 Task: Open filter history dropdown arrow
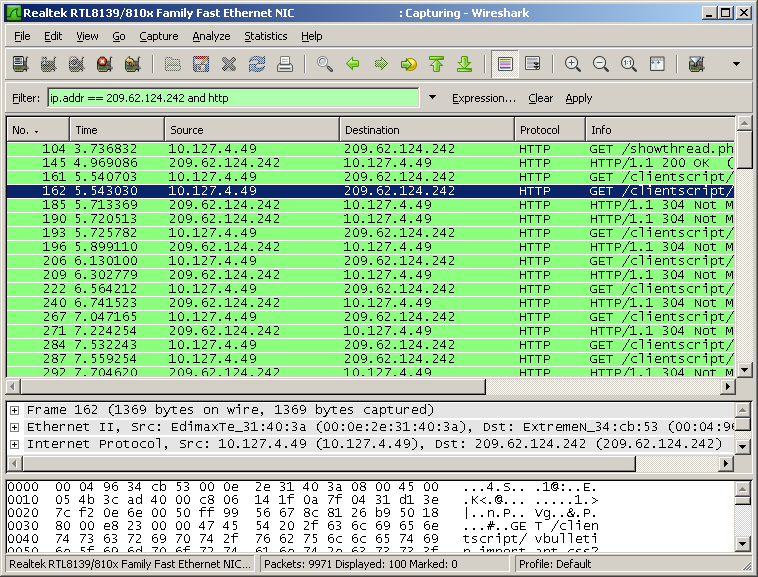point(433,98)
